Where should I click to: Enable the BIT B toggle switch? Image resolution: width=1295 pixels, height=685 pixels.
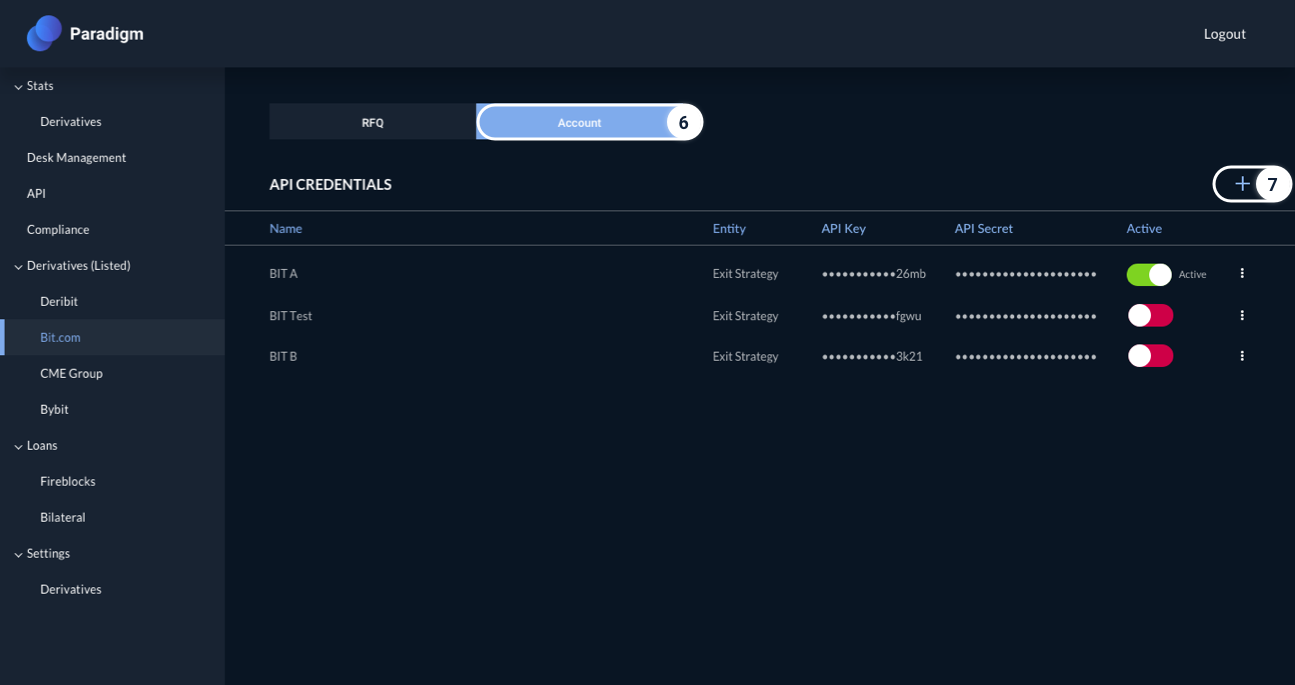coord(1150,356)
